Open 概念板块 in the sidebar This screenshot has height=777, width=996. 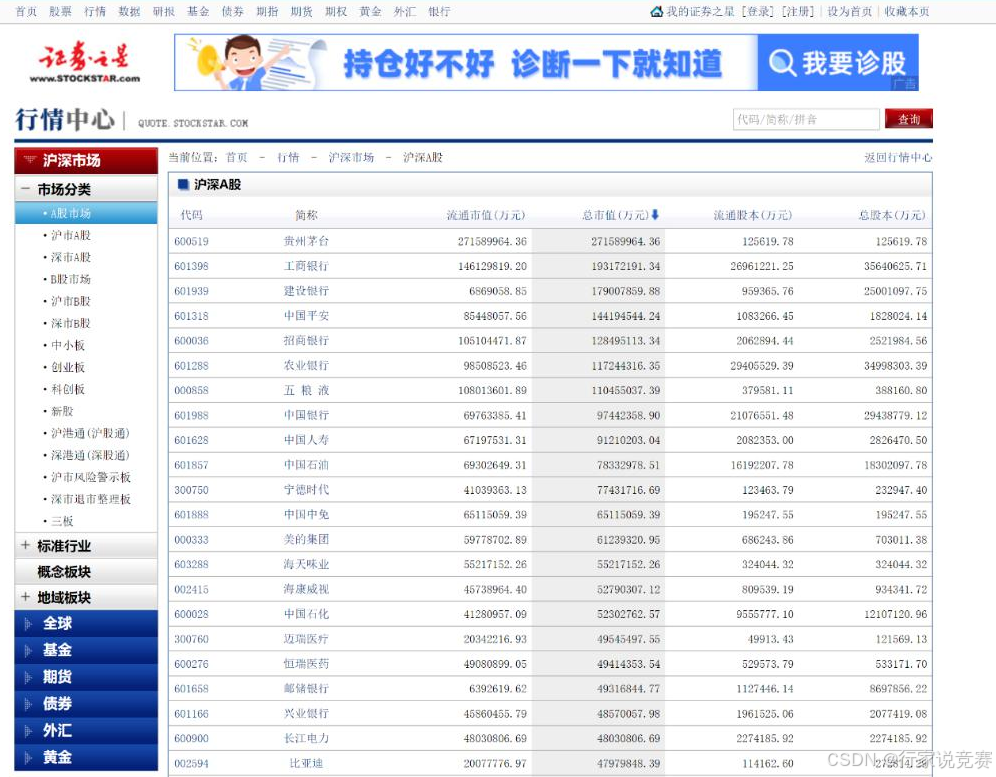click(x=64, y=572)
